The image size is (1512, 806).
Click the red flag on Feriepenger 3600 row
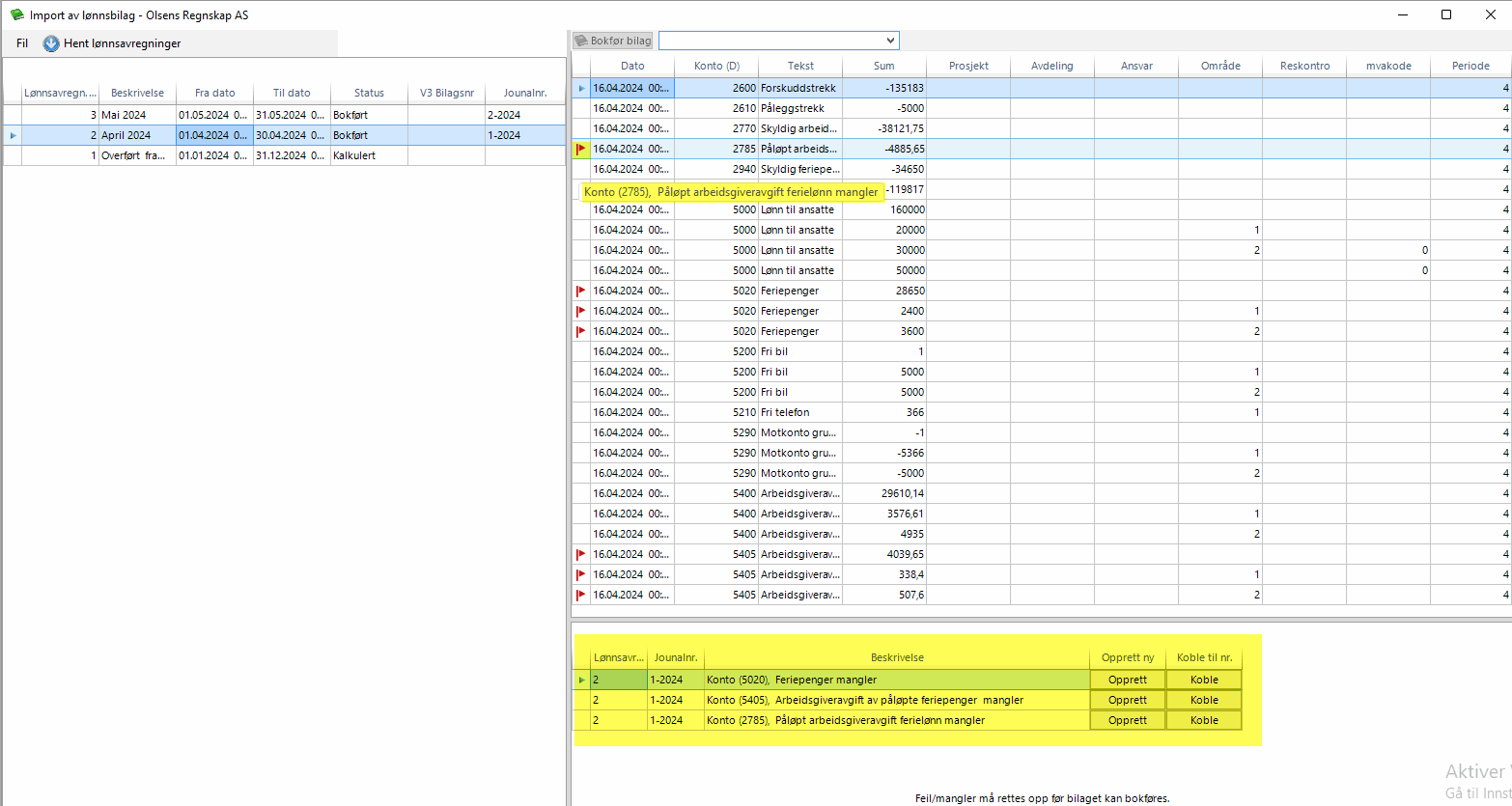pos(581,331)
